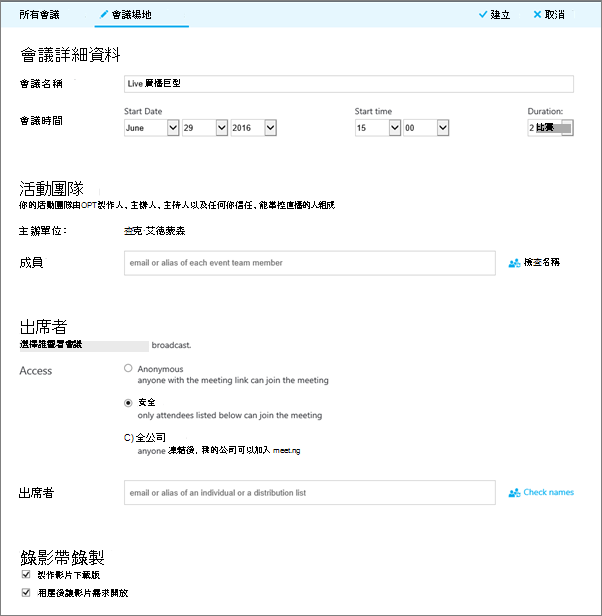Open the start minutes dropdown showing 00
Viewport: 602px width, 616px height.
point(426,128)
